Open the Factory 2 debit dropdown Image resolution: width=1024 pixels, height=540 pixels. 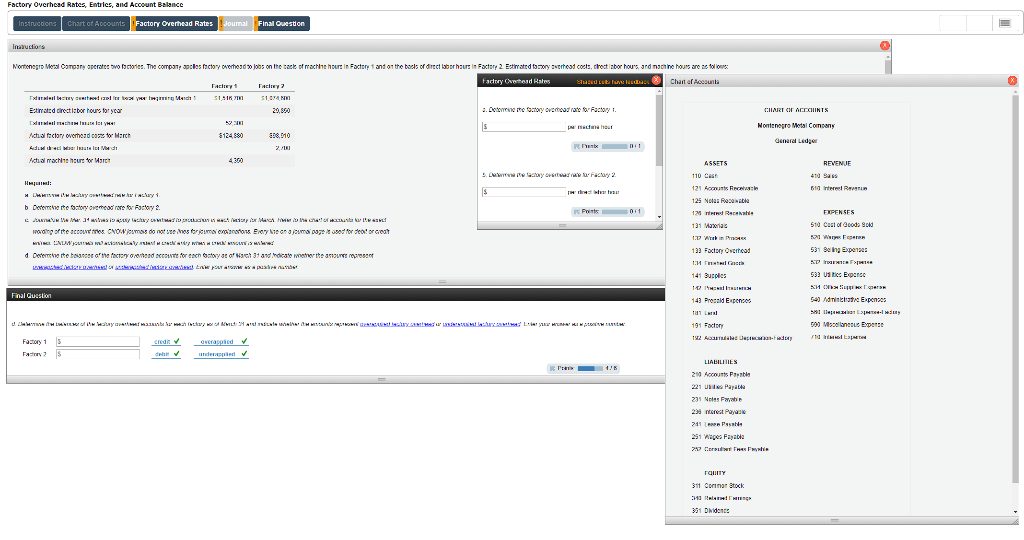pyautogui.click(x=167, y=354)
